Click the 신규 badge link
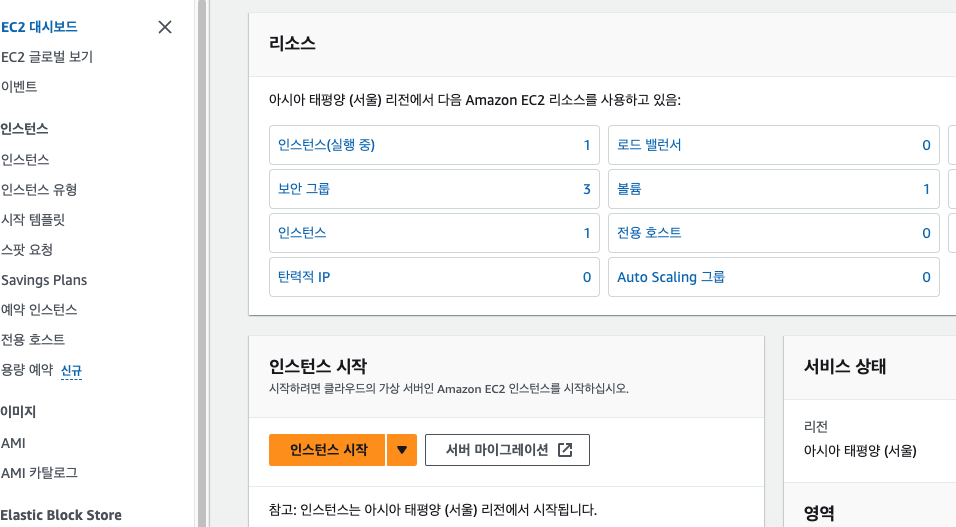 point(71,371)
